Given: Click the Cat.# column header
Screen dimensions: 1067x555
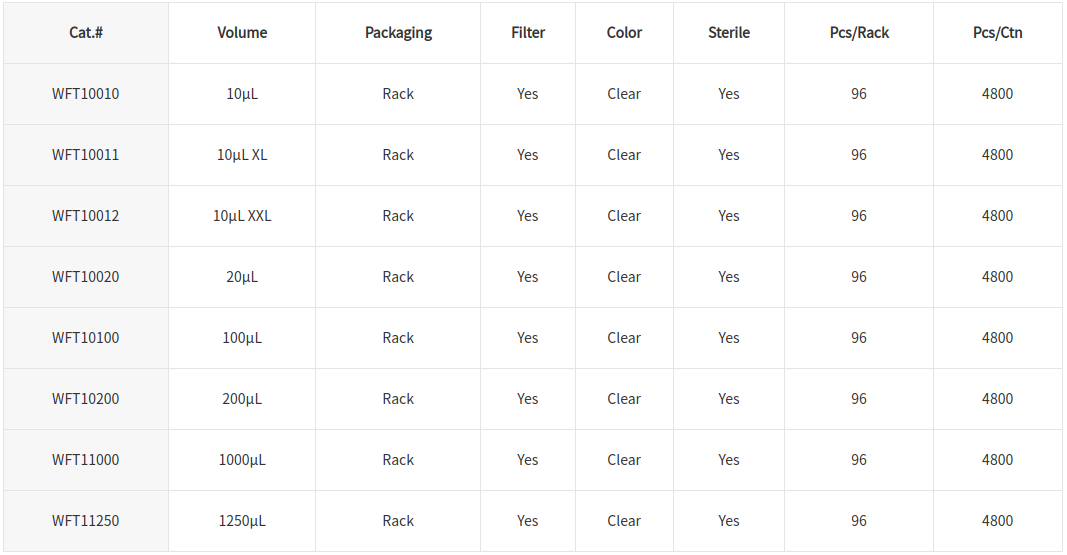Looking at the screenshot, I should [86, 33].
